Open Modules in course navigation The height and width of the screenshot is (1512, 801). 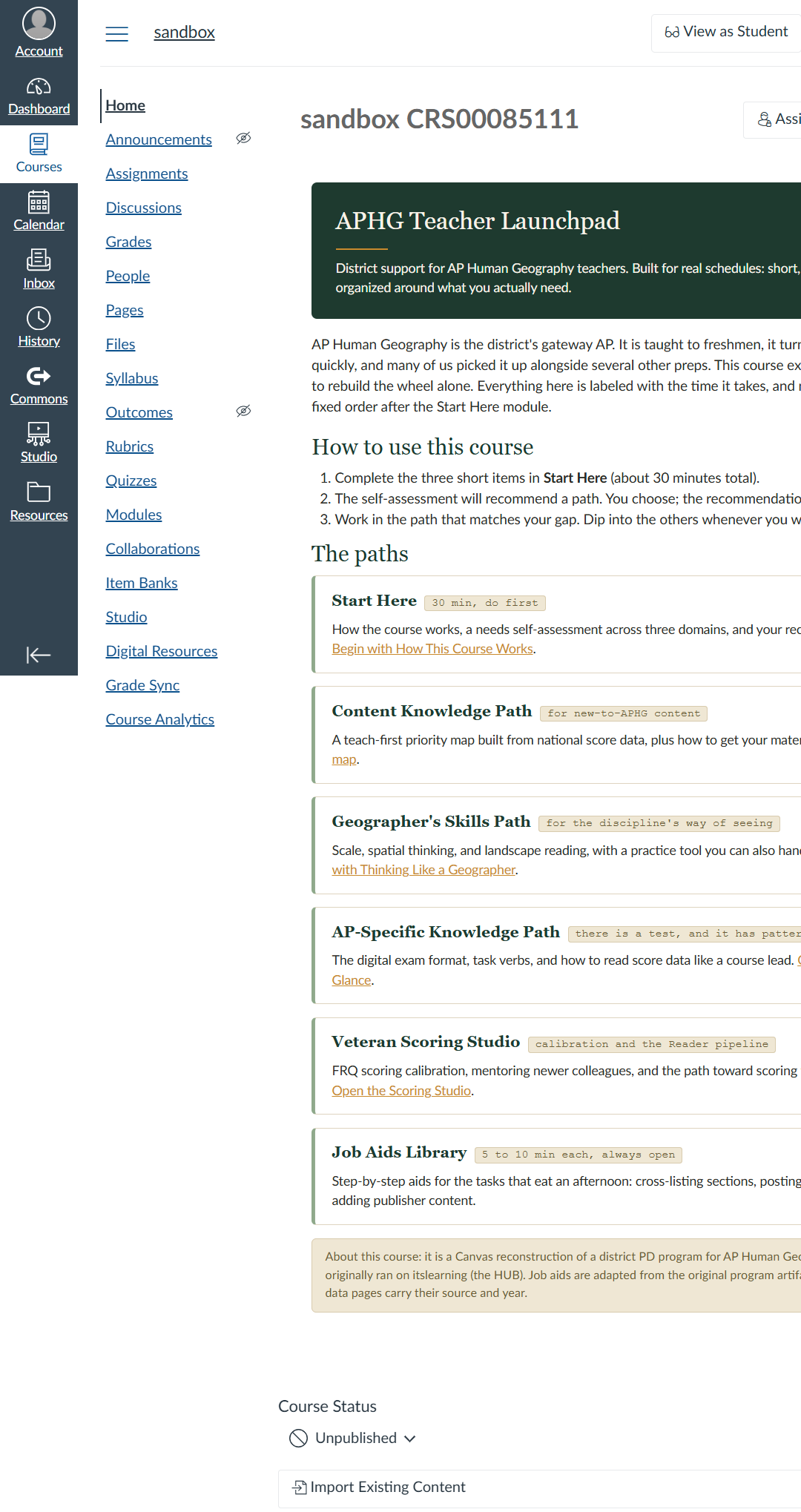pyautogui.click(x=133, y=515)
